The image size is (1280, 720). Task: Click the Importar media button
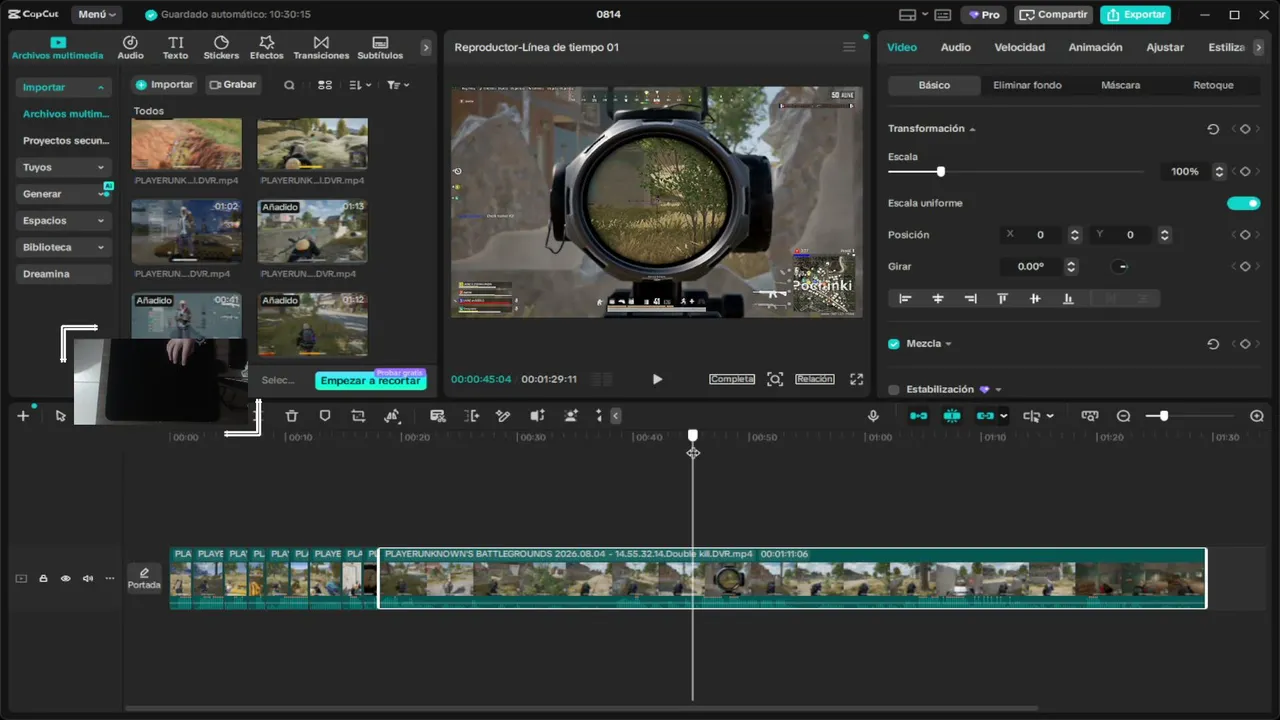point(164,85)
